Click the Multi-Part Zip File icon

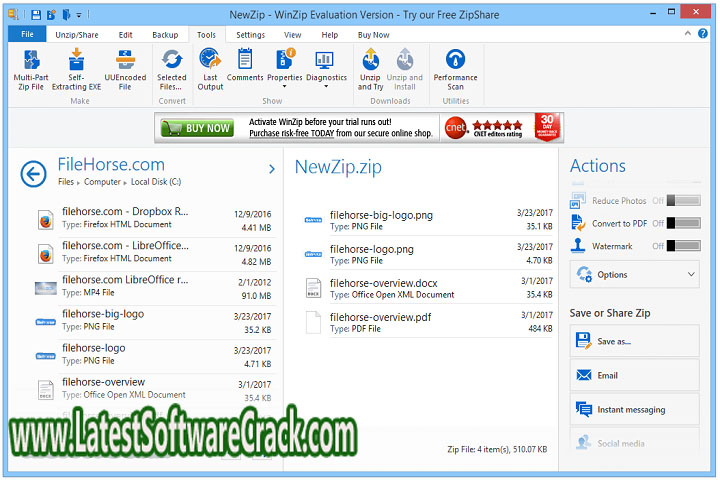click(31, 62)
